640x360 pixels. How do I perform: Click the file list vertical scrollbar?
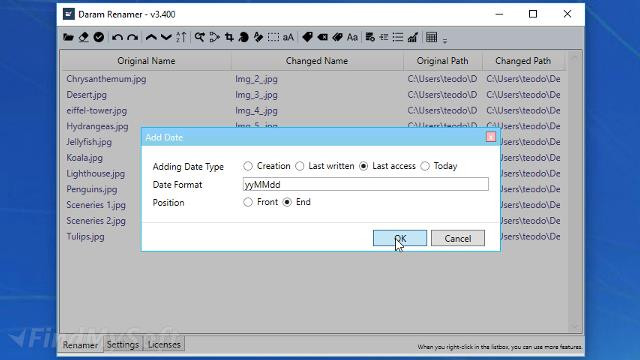tap(574, 192)
